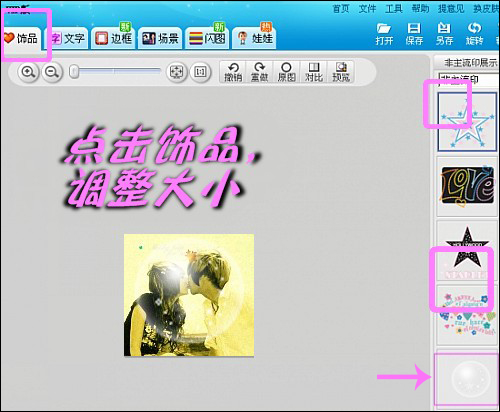500x412 pixels.
Task: Click the zoom slider handle
Action: tap(74, 72)
